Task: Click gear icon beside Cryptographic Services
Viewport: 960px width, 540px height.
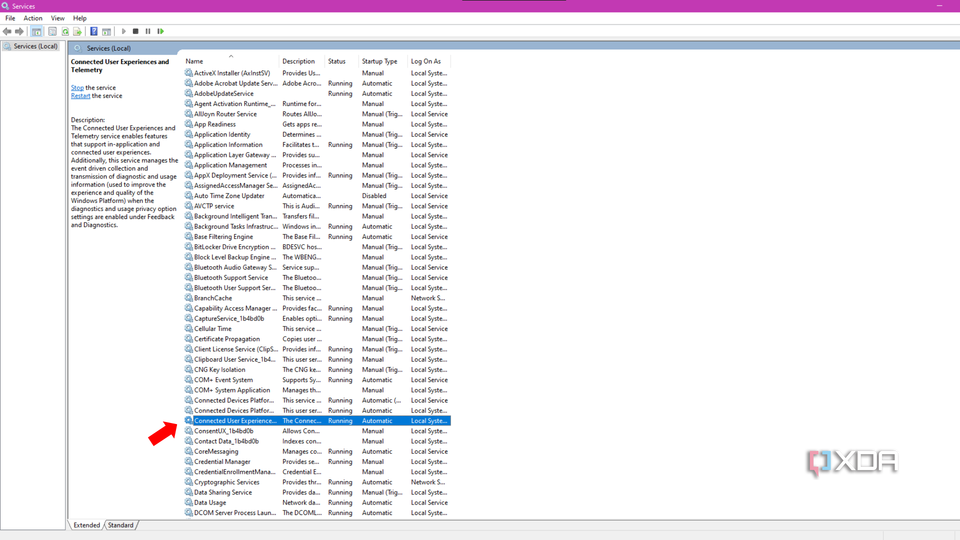Action: click(x=189, y=482)
